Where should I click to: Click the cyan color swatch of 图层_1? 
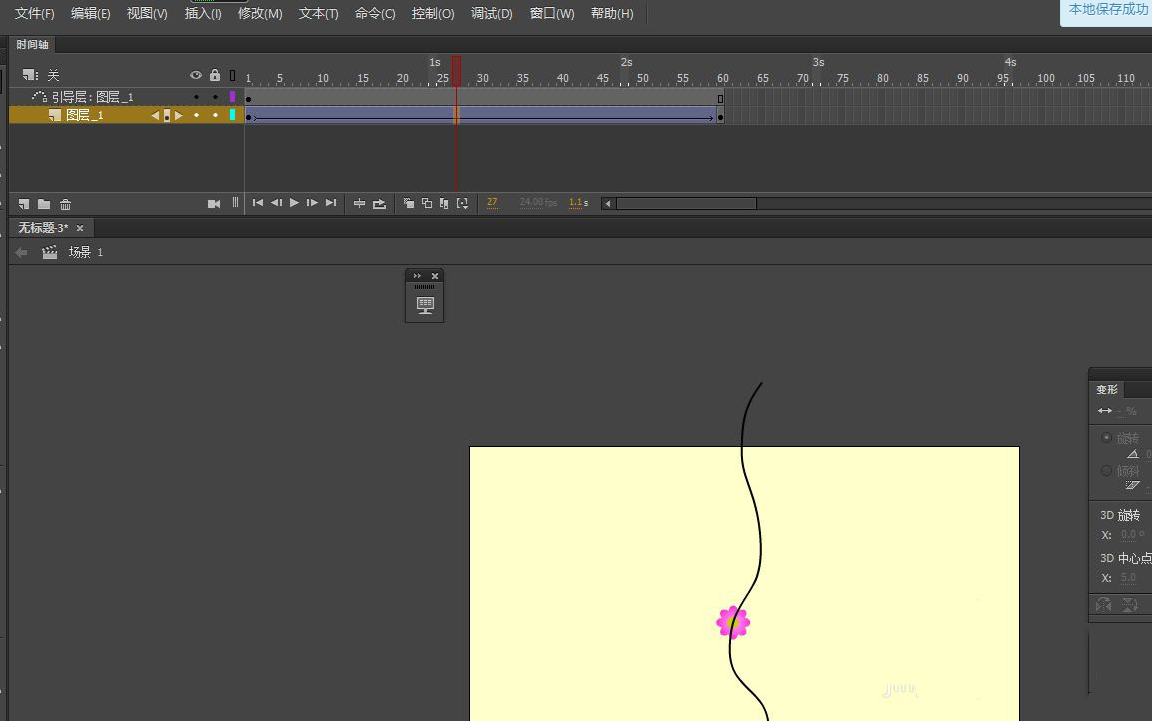point(232,115)
